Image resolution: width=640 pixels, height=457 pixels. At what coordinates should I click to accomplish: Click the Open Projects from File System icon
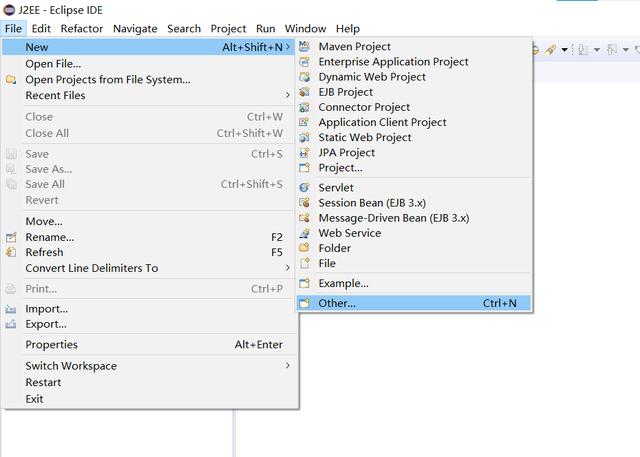coord(11,80)
